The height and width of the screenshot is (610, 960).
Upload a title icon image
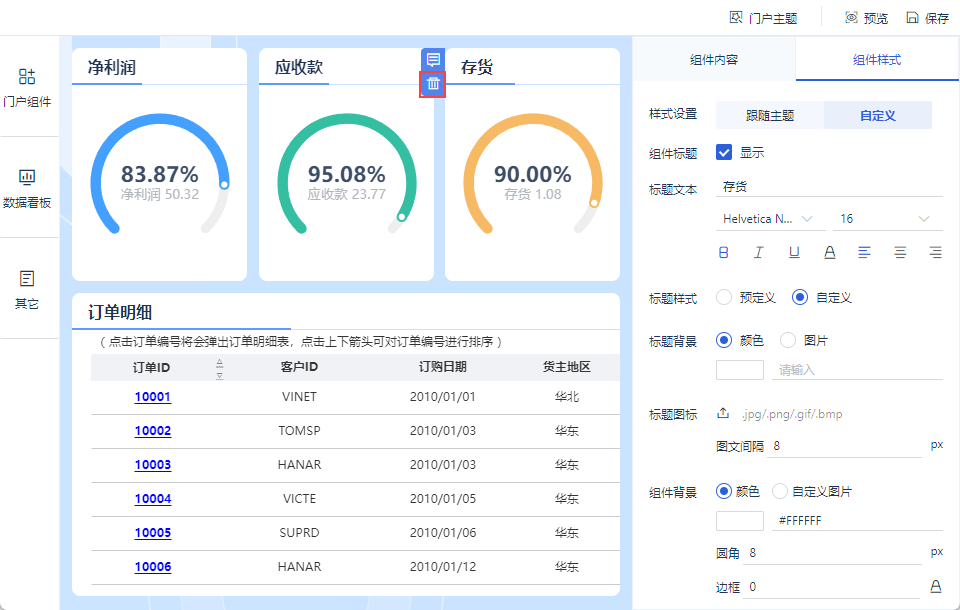724,414
